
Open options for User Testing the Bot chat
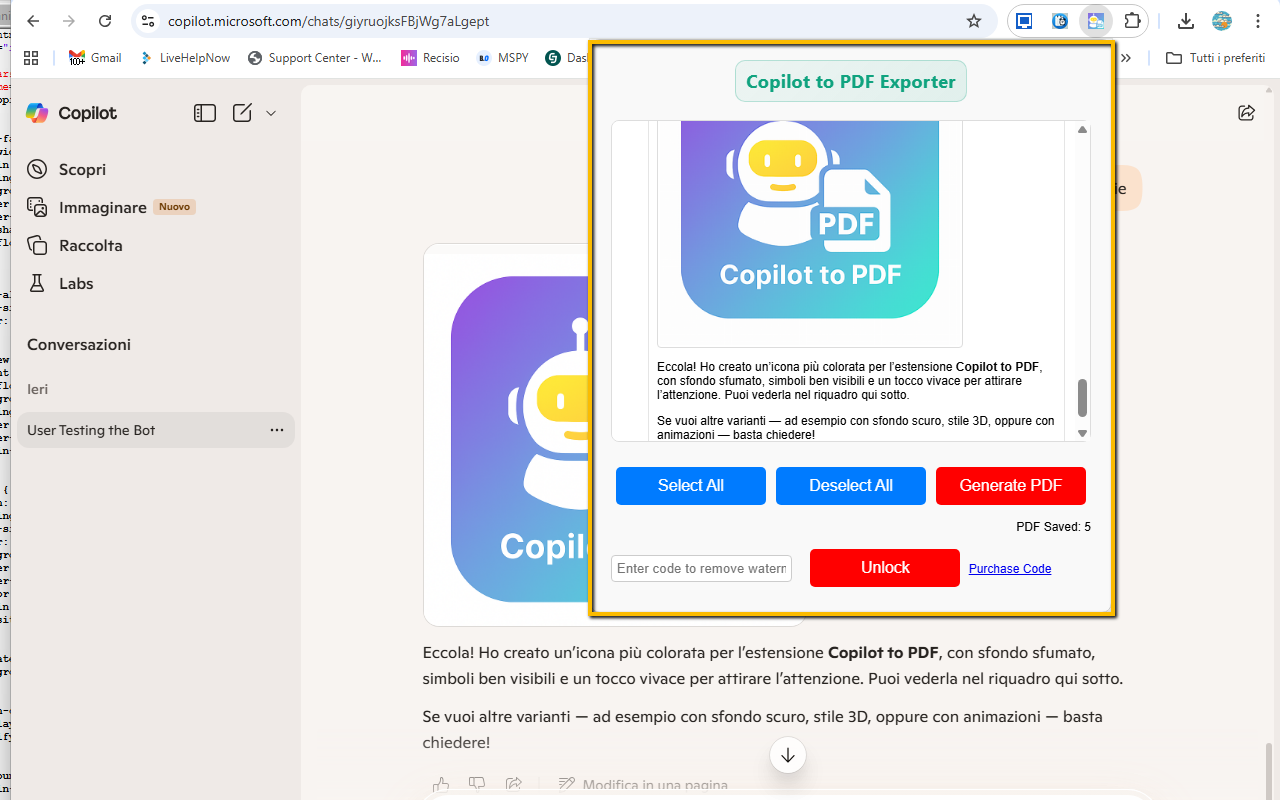point(276,429)
